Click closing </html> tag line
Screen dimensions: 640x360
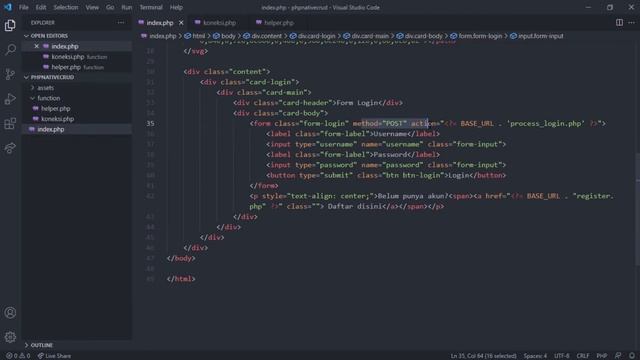tap(181, 279)
